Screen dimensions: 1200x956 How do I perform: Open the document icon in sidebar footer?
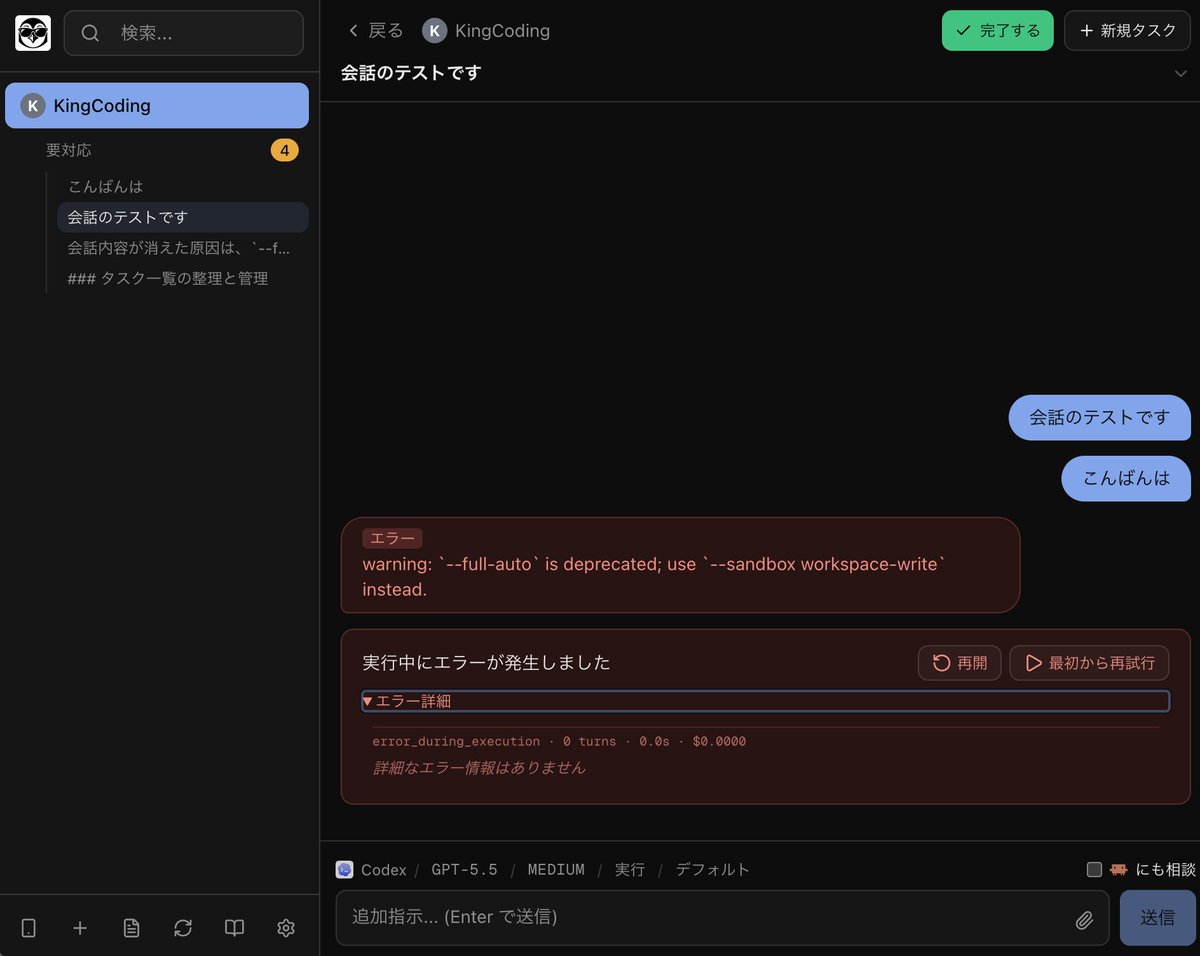tap(131, 928)
